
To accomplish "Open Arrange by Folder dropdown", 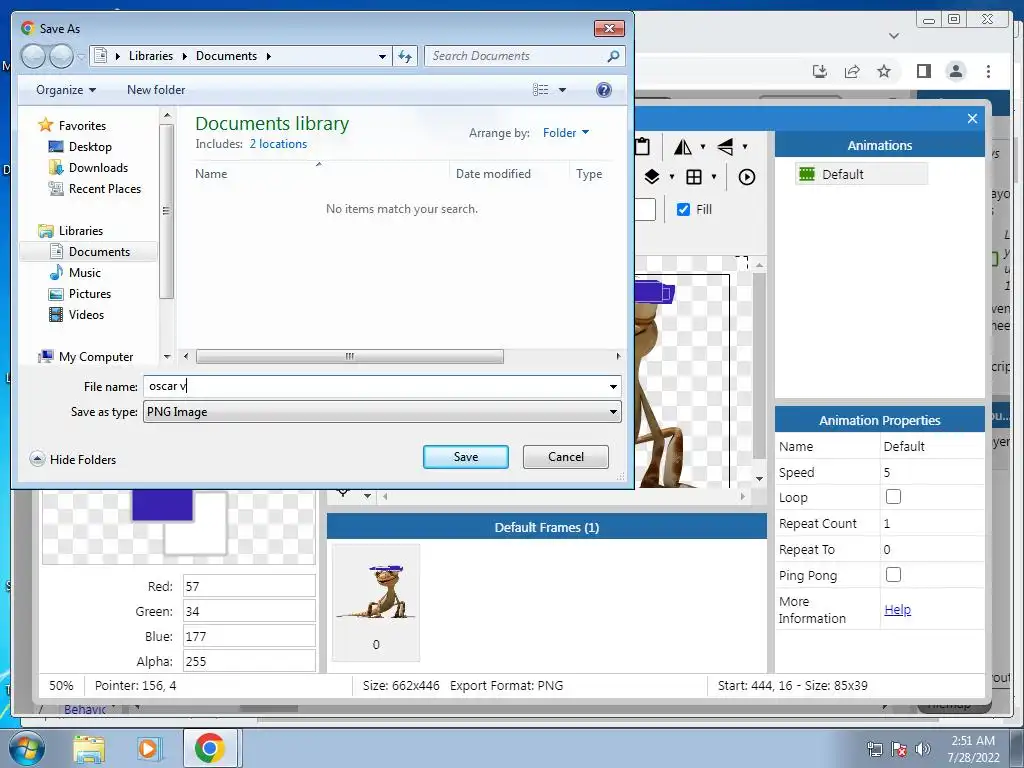I will [x=566, y=133].
